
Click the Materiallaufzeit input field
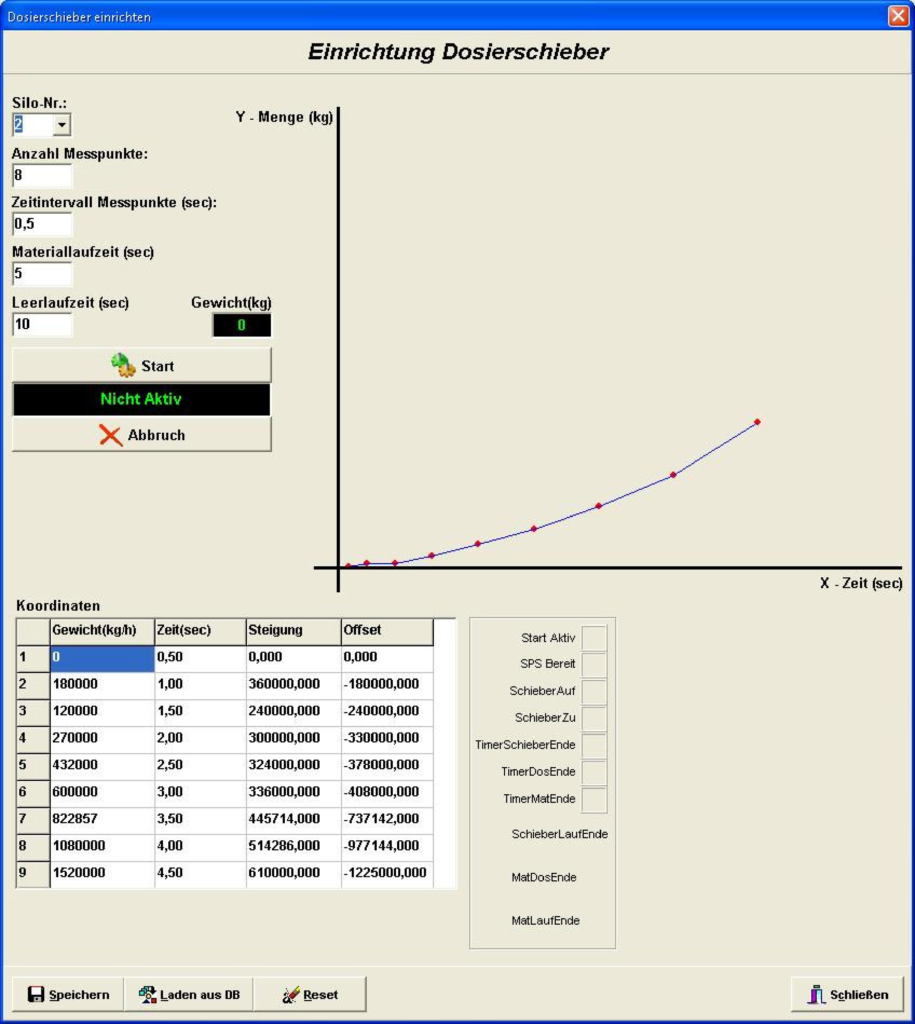pyautogui.click(x=42, y=274)
